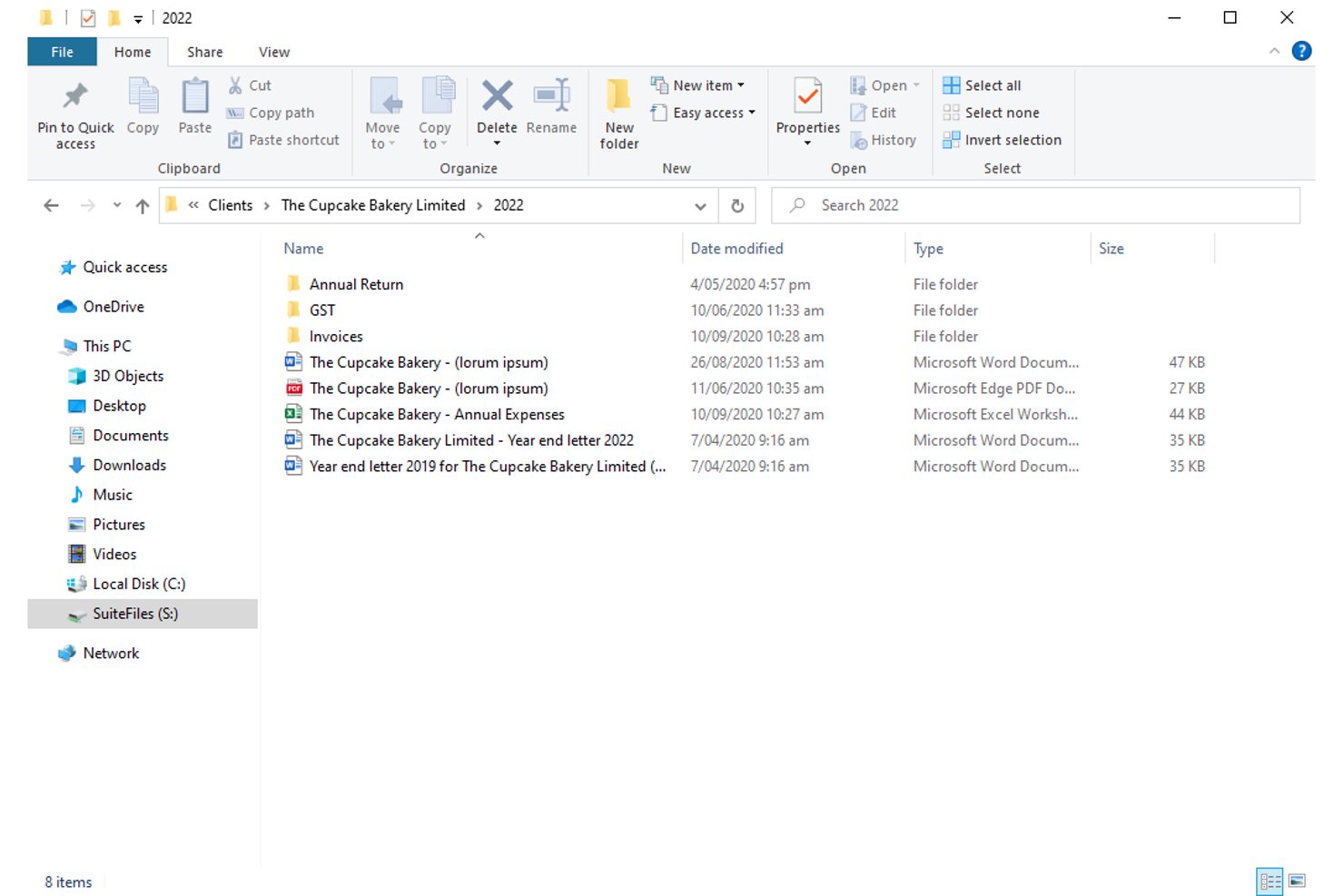Select Network in navigation pane

(111, 653)
